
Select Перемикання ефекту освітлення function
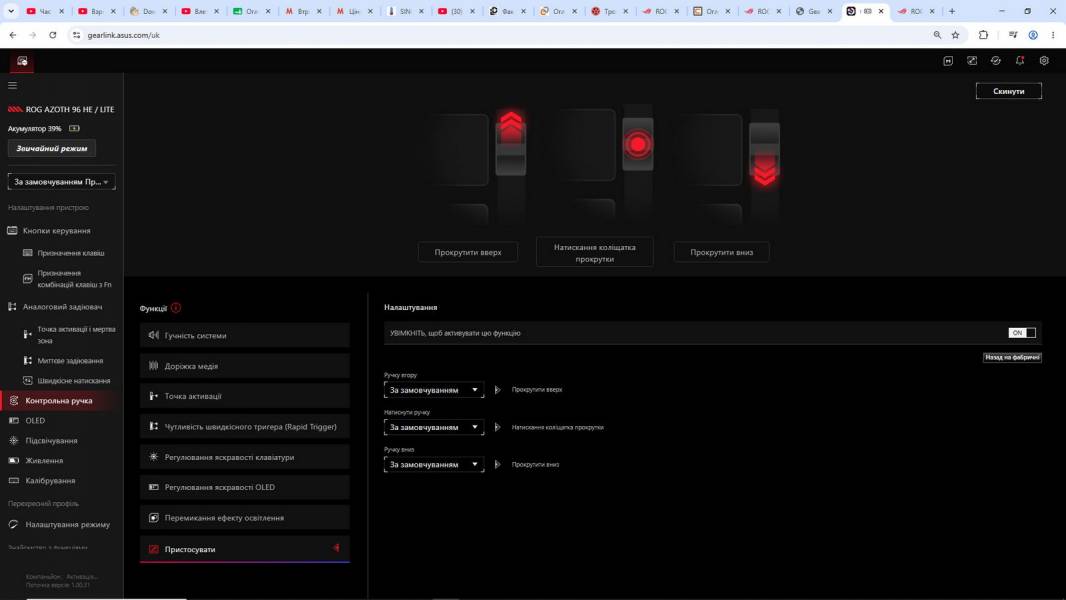[245, 518]
